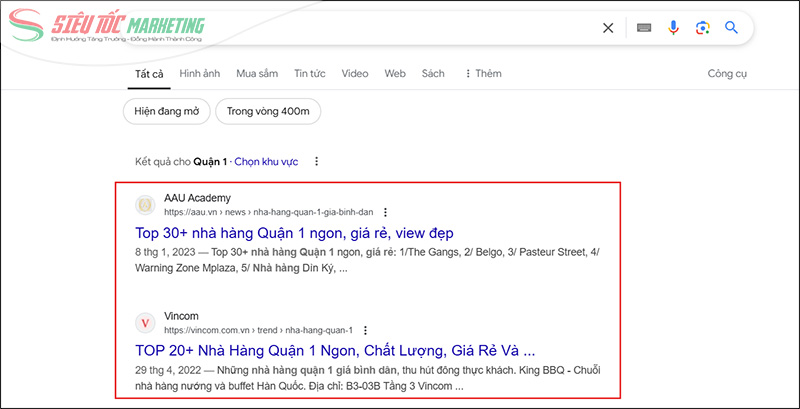Open Top 30+ nhà hàng Quận 1 link

click(x=294, y=233)
